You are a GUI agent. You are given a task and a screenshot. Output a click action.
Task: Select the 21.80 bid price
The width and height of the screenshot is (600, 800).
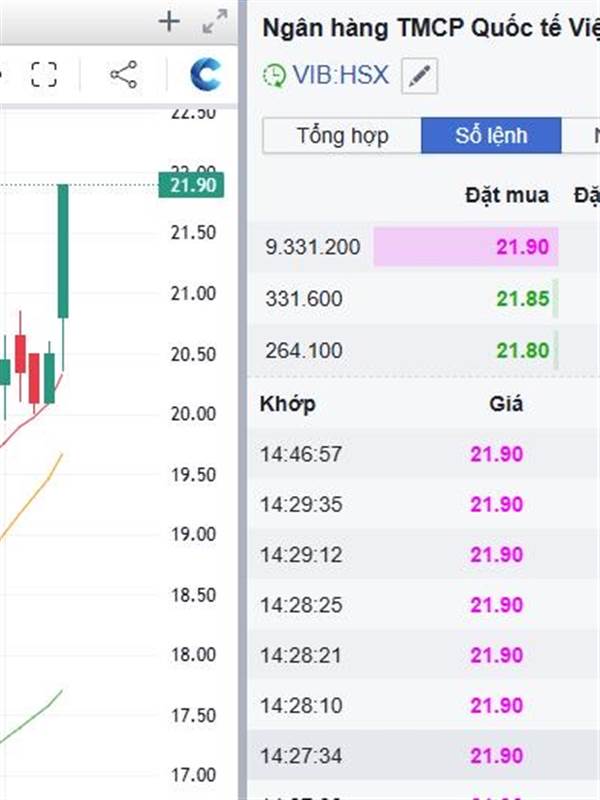pyautogui.click(x=522, y=351)
